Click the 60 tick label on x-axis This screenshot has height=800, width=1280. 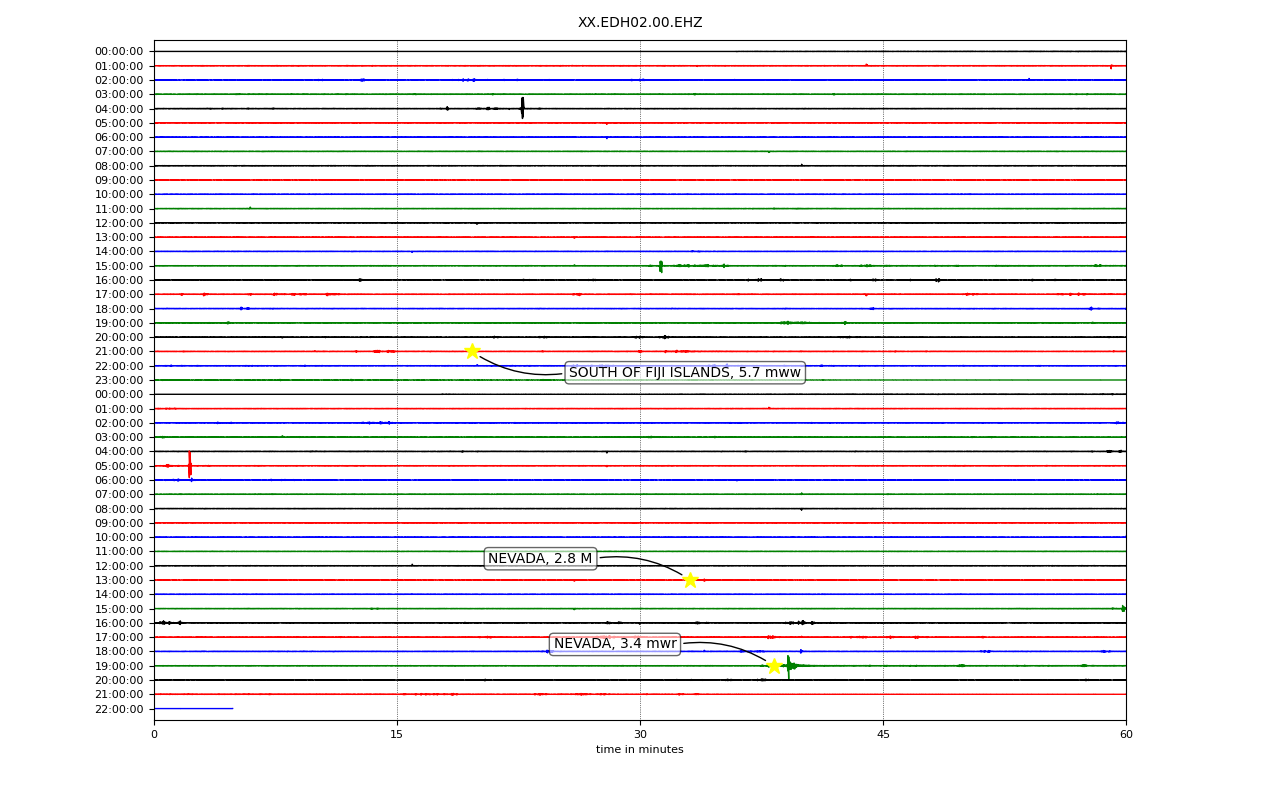pyautogui.click(x=1126, y=735)
